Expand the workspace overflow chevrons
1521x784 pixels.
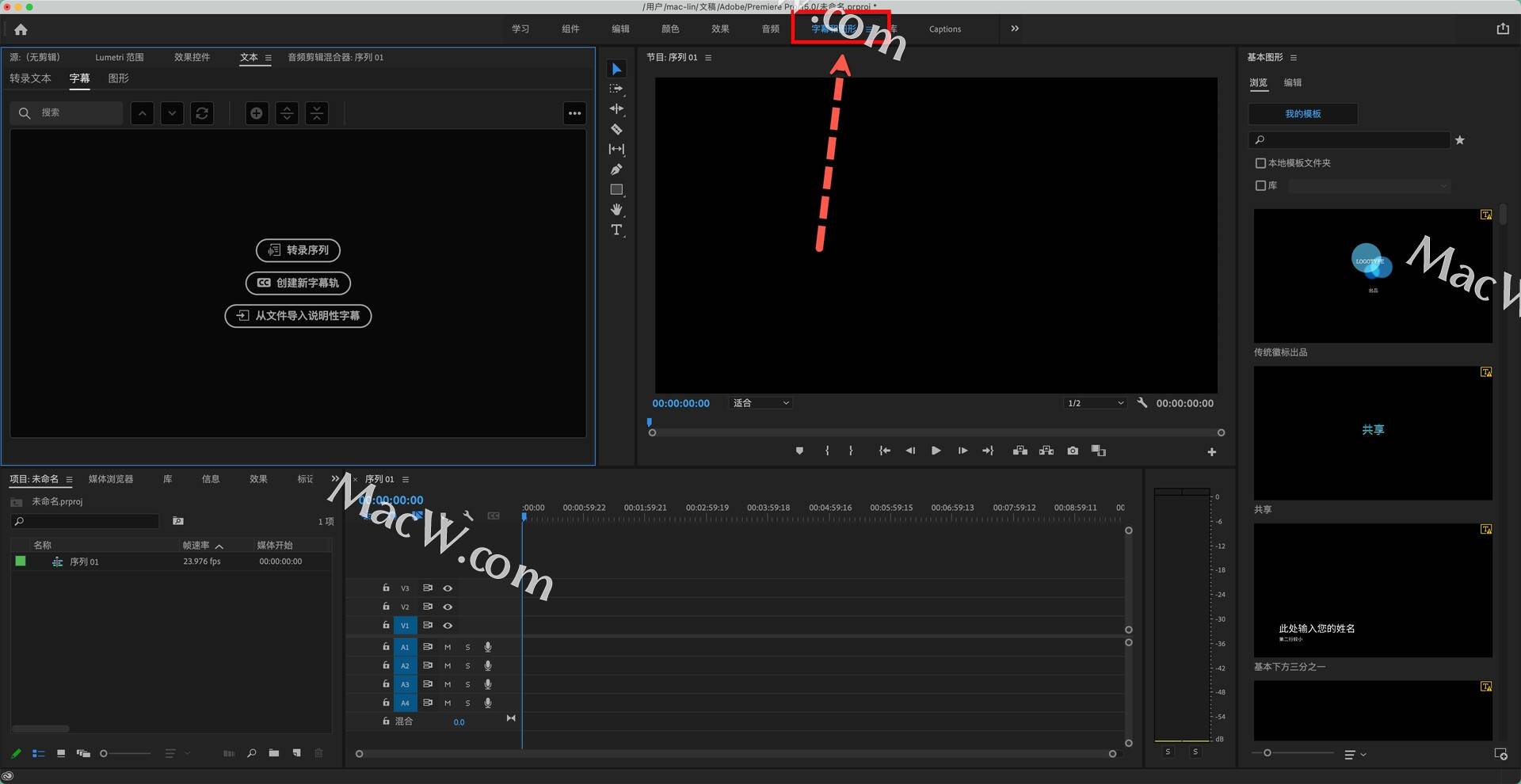[x=1015, y=29]
